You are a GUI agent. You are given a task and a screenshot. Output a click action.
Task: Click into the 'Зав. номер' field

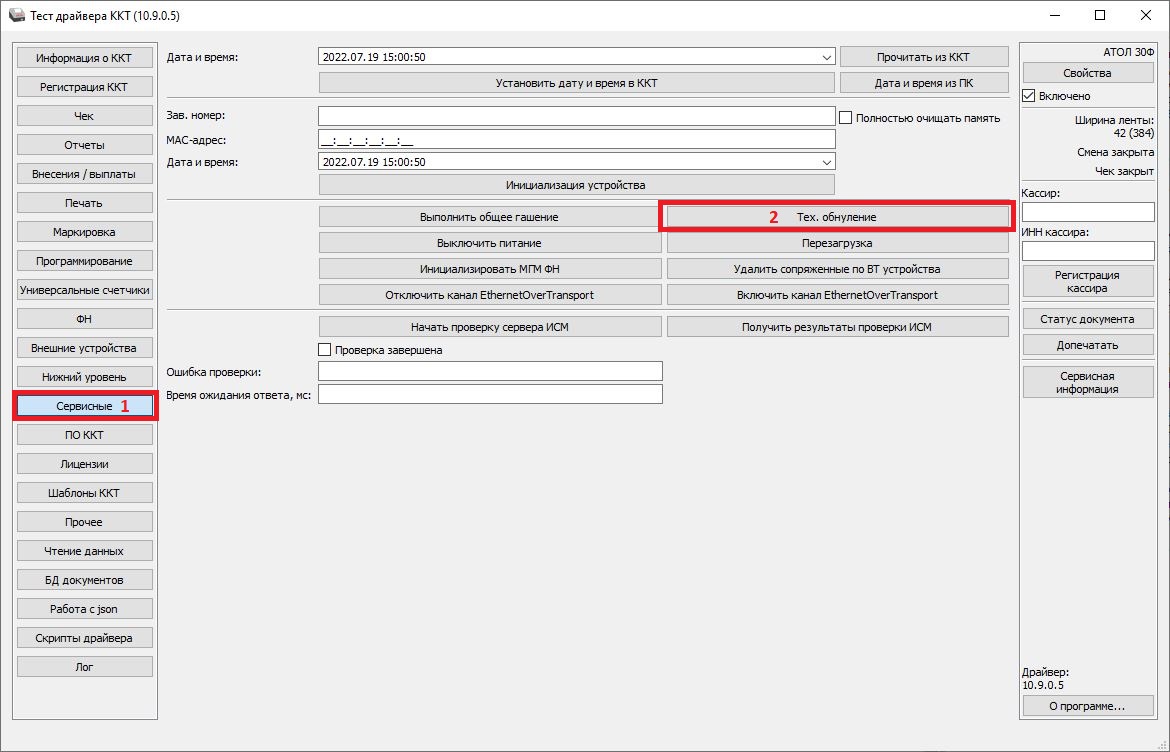pyautogui.click(x=576, y=116)
